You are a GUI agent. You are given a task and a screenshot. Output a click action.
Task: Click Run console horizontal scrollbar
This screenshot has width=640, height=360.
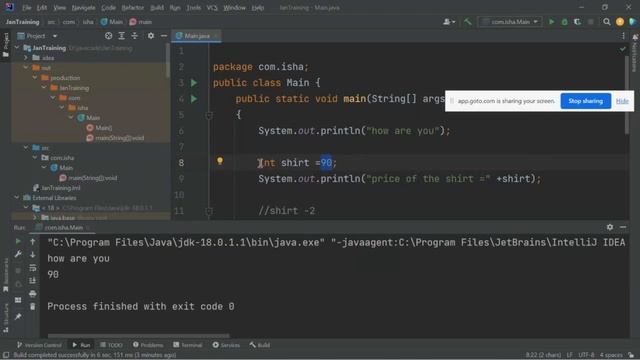[139, 336]
